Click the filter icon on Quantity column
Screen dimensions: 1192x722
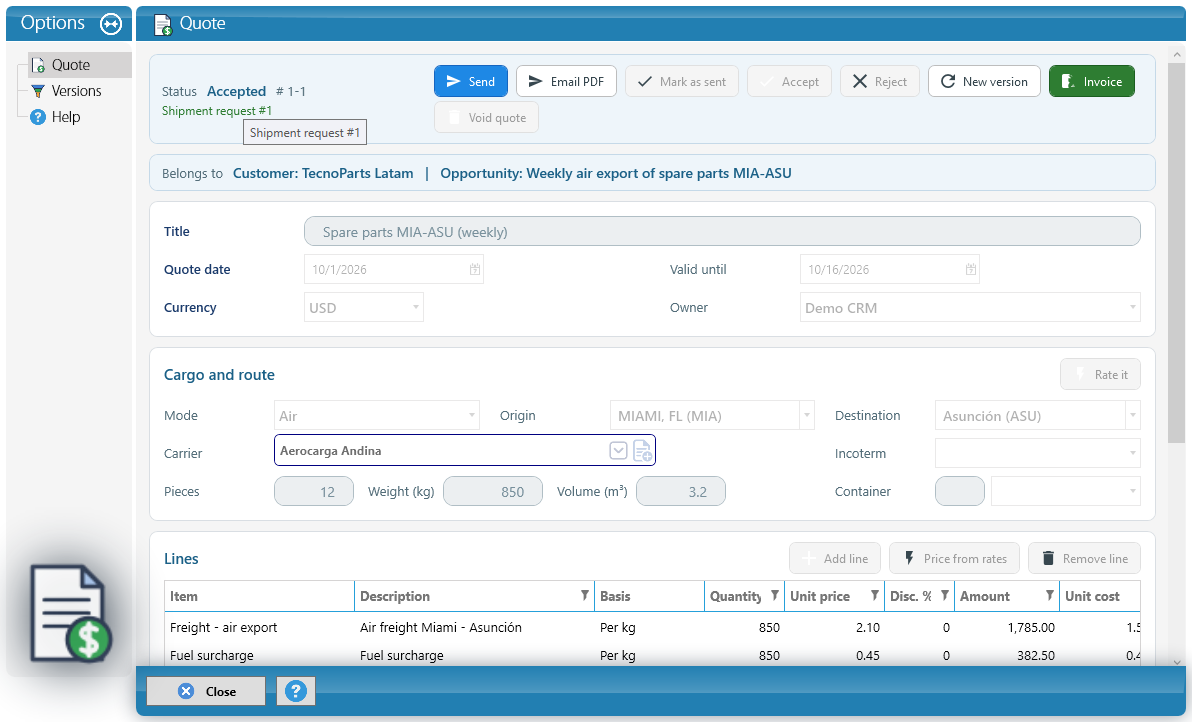coord(775,596)
